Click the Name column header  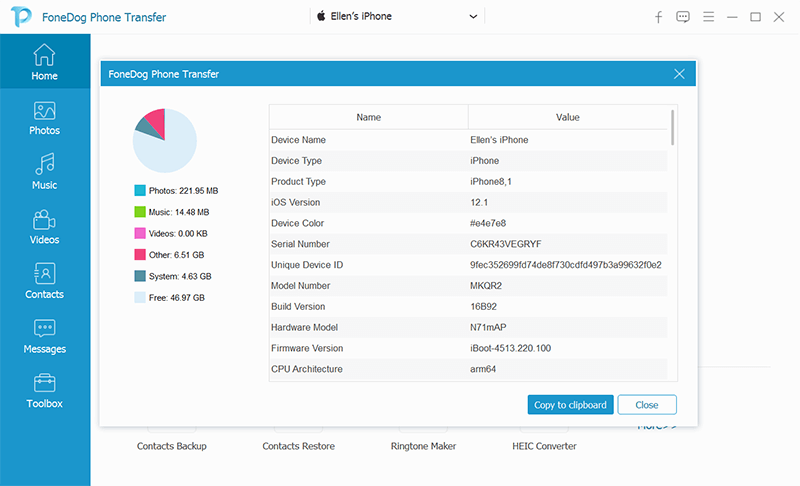[368, 117]
